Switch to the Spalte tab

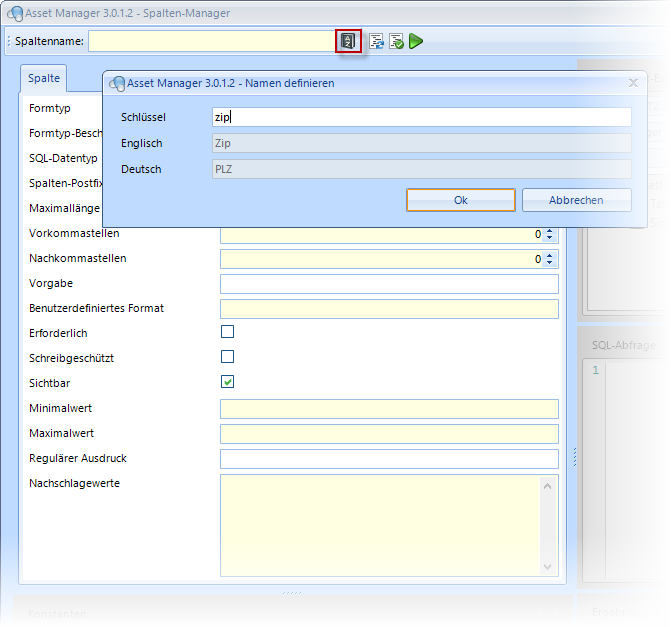[44, 78]
